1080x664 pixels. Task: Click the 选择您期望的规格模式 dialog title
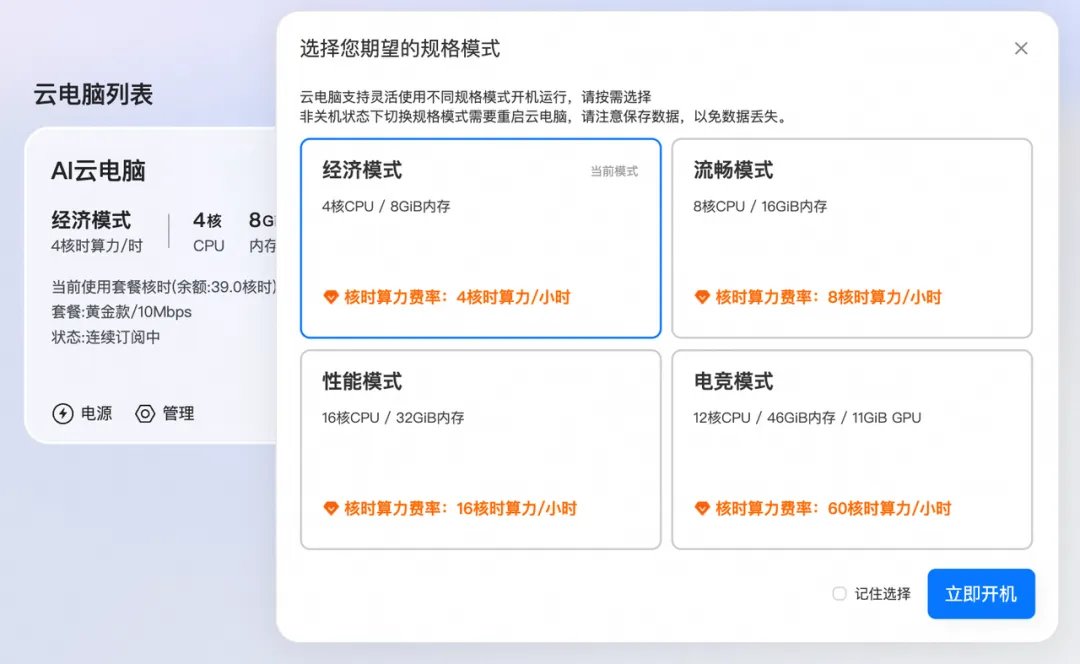point(399,48)
